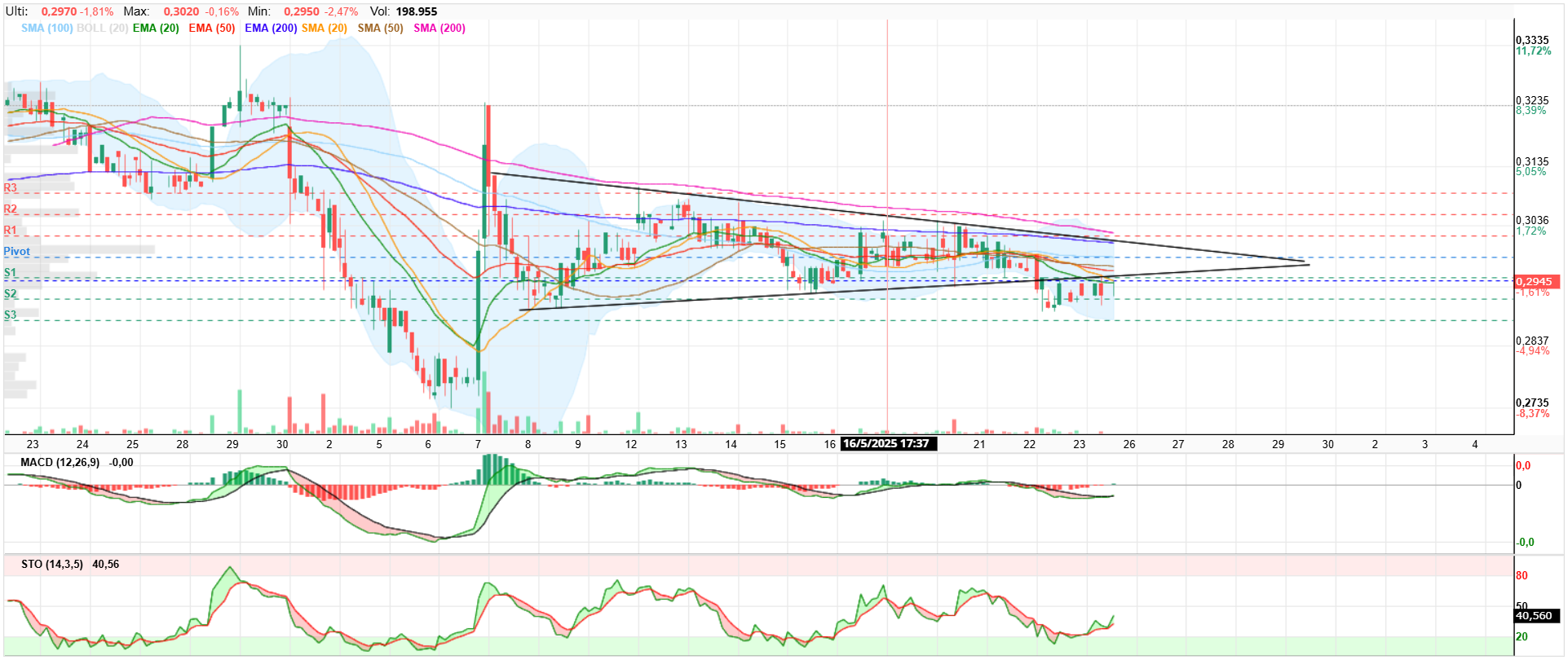Click date 26 on time axis

pyautogui.click(x=1129, y=445)
